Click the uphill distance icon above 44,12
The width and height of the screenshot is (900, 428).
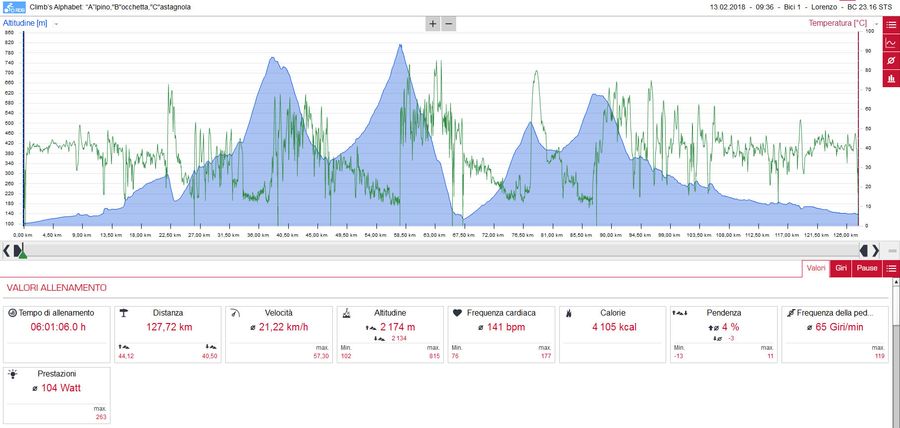point(123,347)
